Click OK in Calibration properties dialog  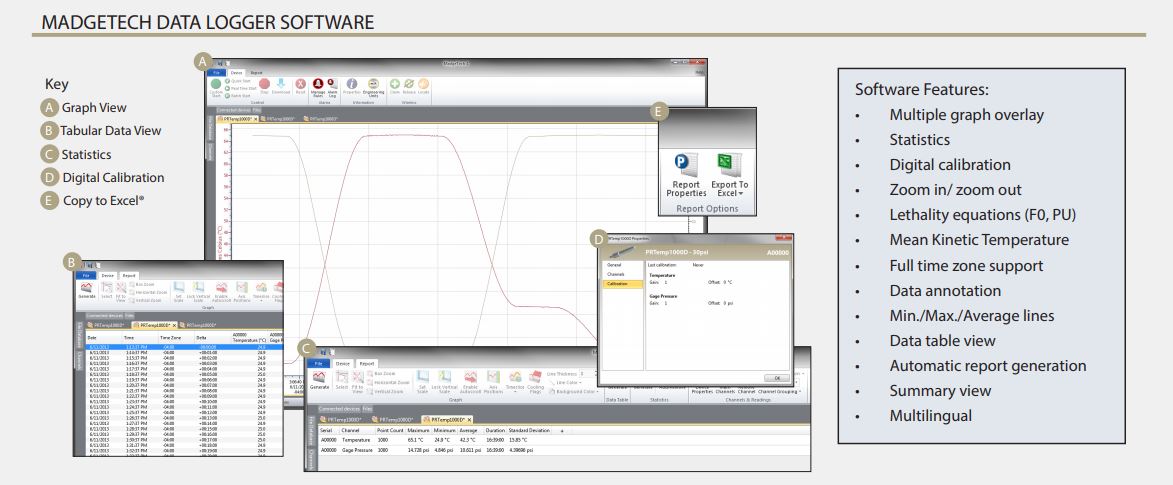[x=776, y=378]
